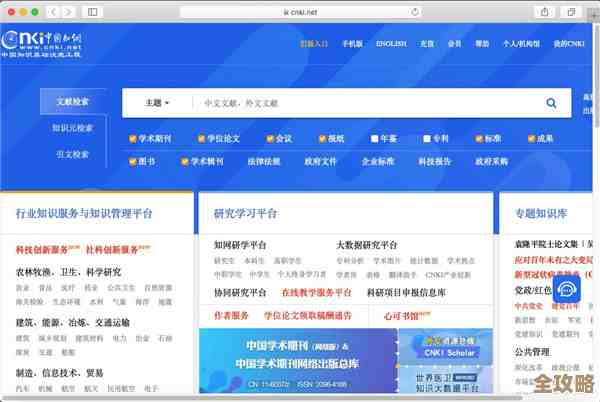Open 协同研究平台 link
600x402 pixels.
(240, 293)
